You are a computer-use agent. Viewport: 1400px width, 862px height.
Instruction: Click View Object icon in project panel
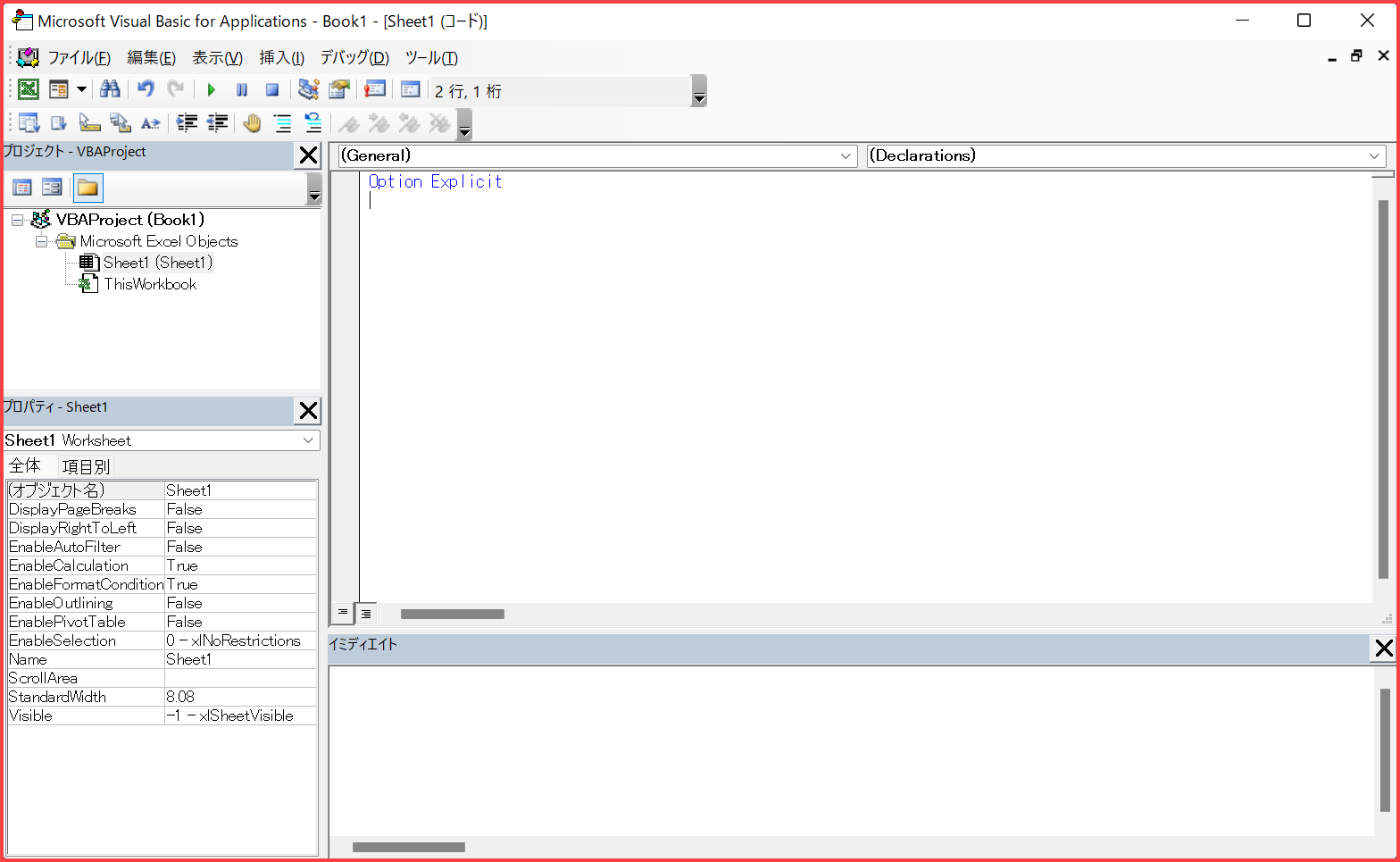pos(53,188)
